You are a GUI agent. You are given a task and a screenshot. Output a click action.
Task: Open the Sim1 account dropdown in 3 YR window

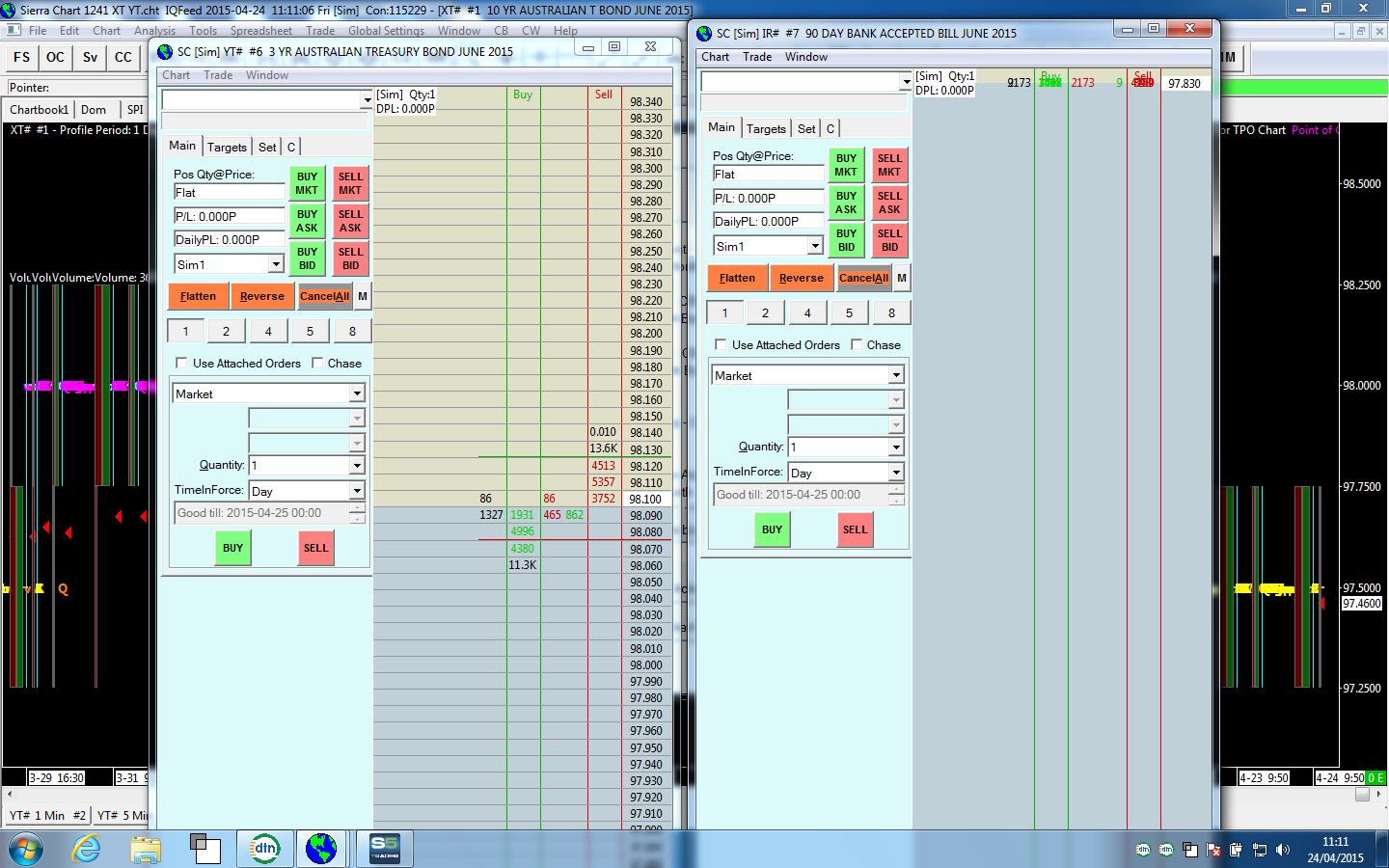(x=276, y=264)
